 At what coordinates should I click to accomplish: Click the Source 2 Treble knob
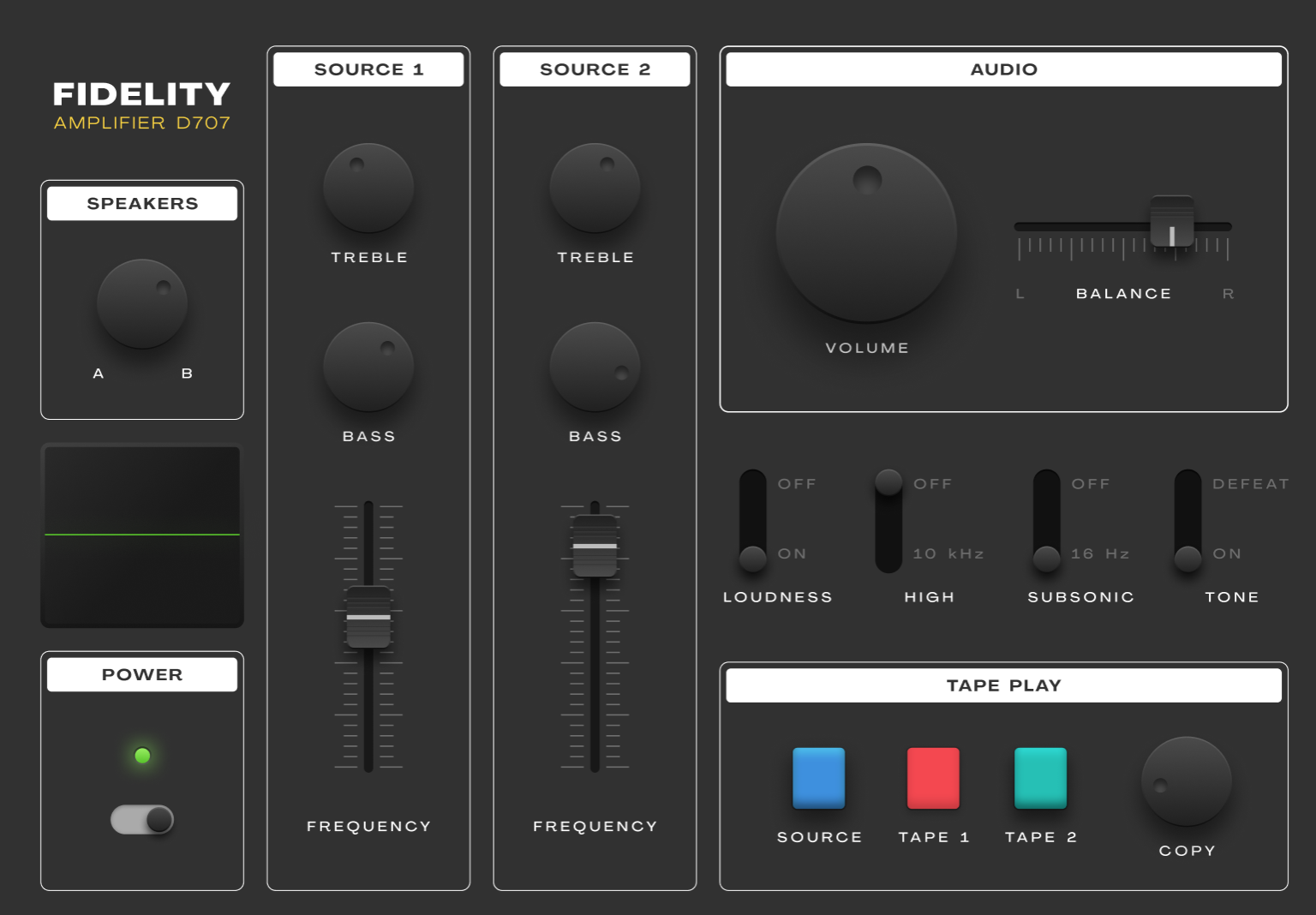(595, 188)
